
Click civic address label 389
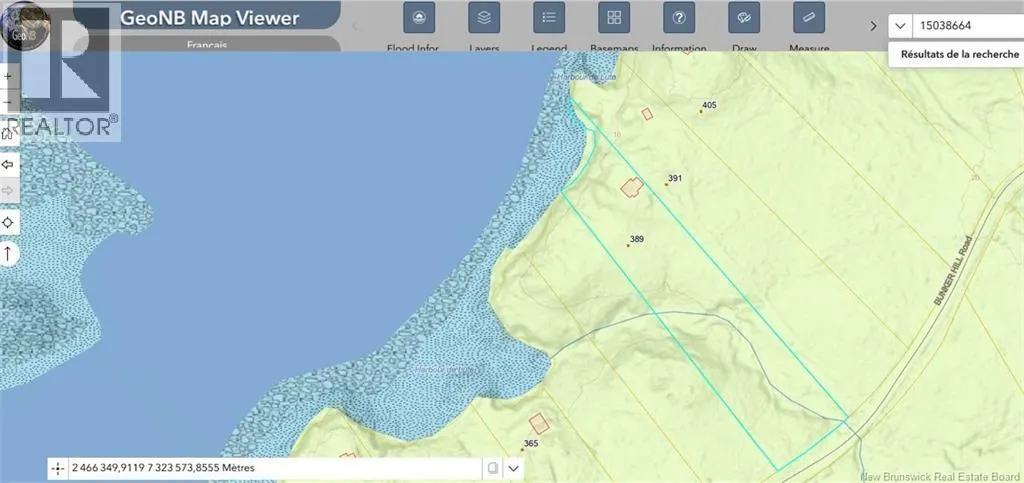[637, 240]
